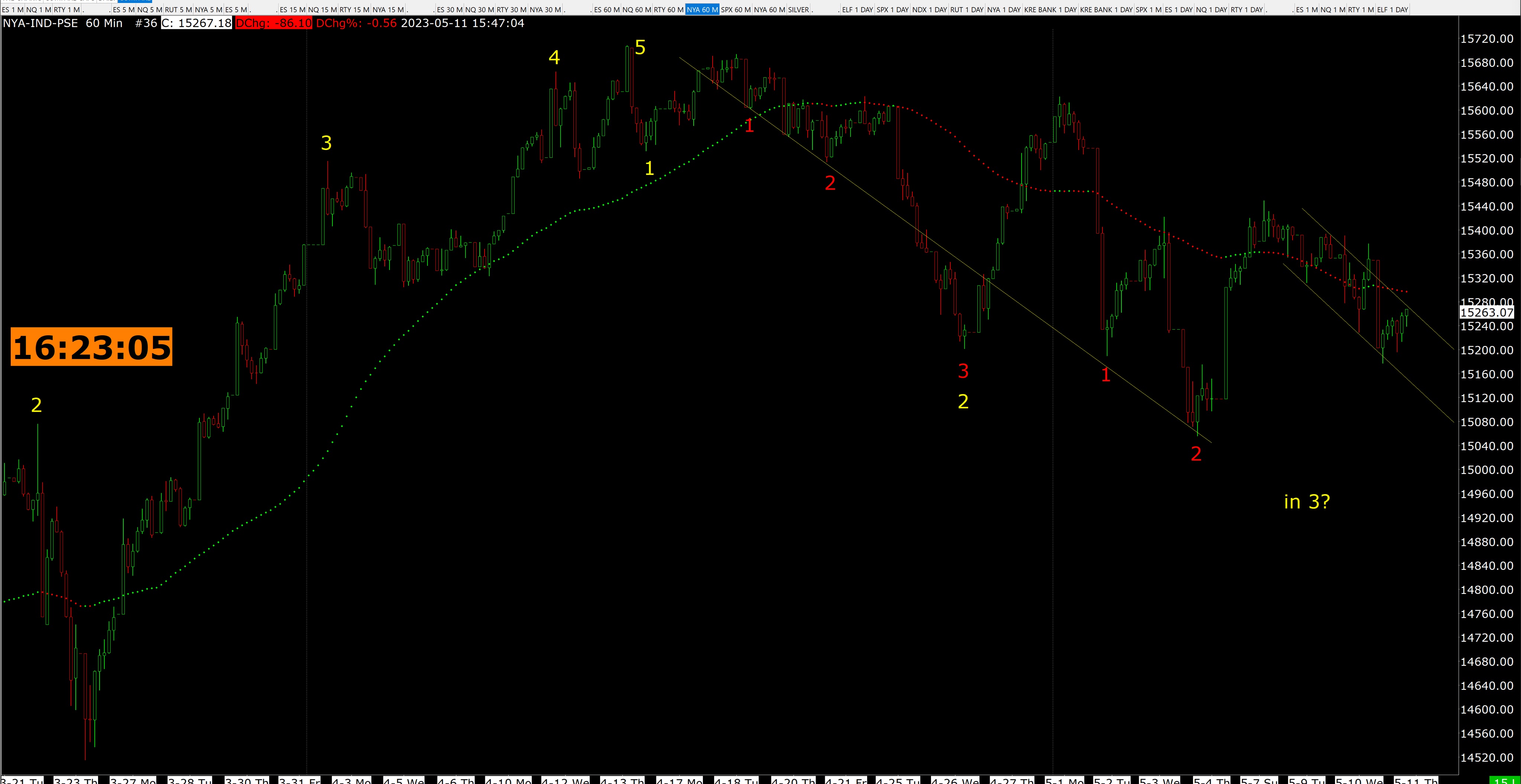Select the yellow wave label 5 annotation
1521x784 pixels.
pos(640,47)
